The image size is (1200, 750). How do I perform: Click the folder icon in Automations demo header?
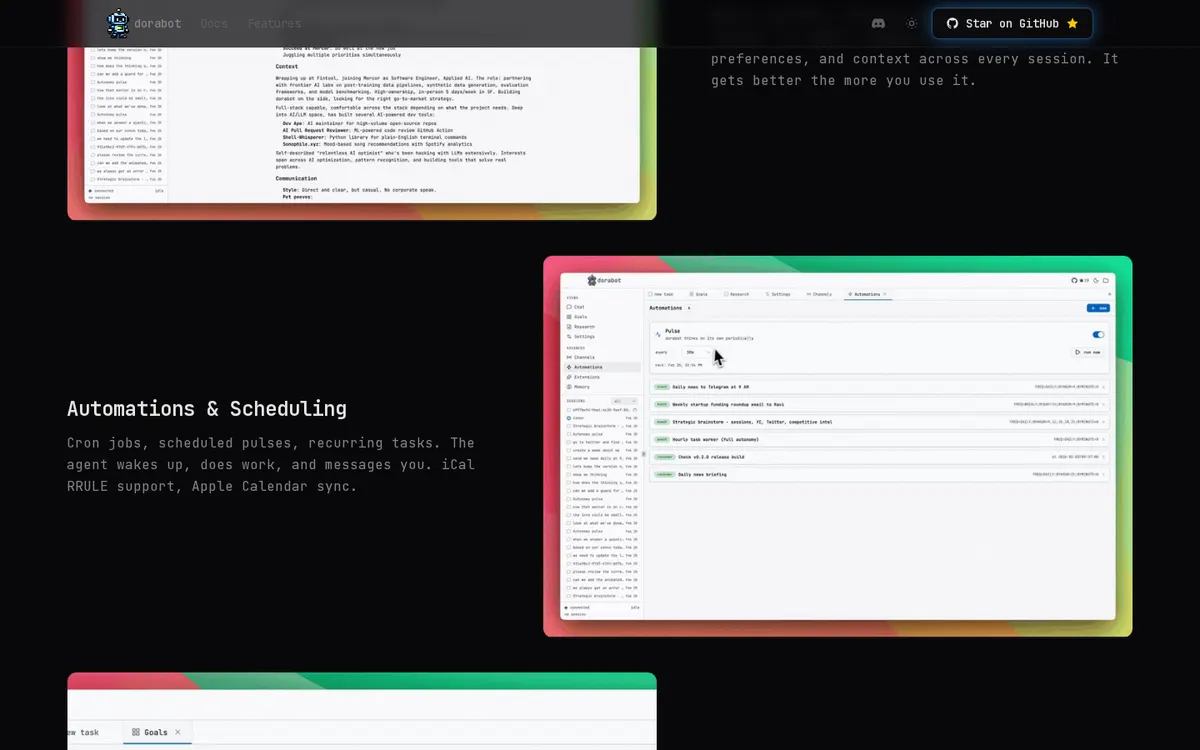point(1106,280)
